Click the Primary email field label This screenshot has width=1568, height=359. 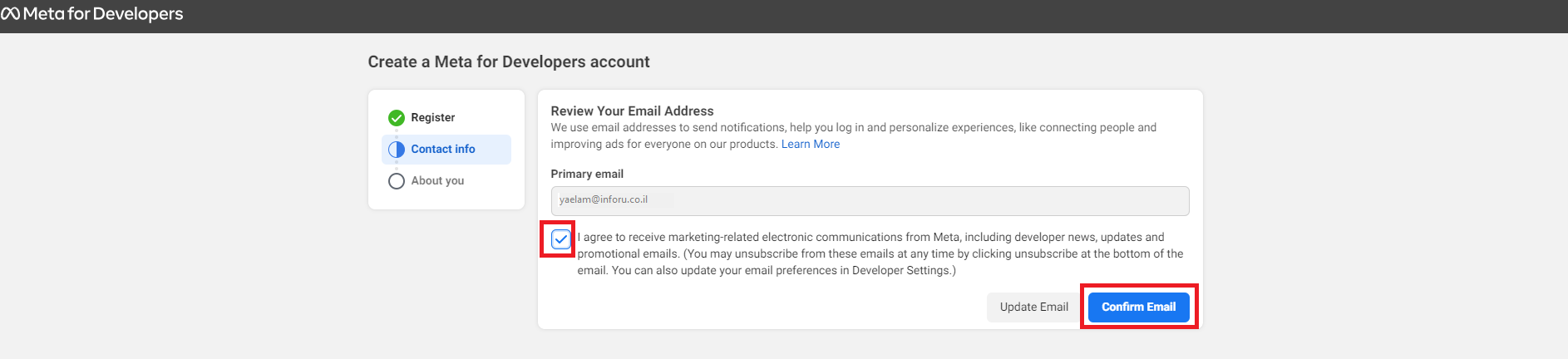[587, 174]
